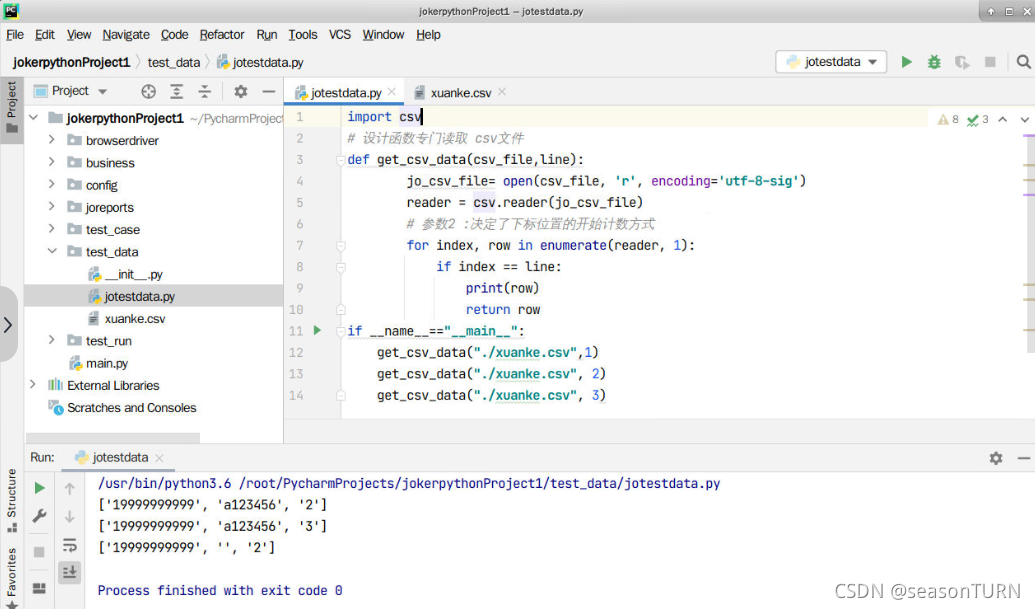Screen dimensions: 1035x609
Task: Click the jokerpythonProject1 breadcrumb
Action: pyautogui.click(x=71, y=63)
